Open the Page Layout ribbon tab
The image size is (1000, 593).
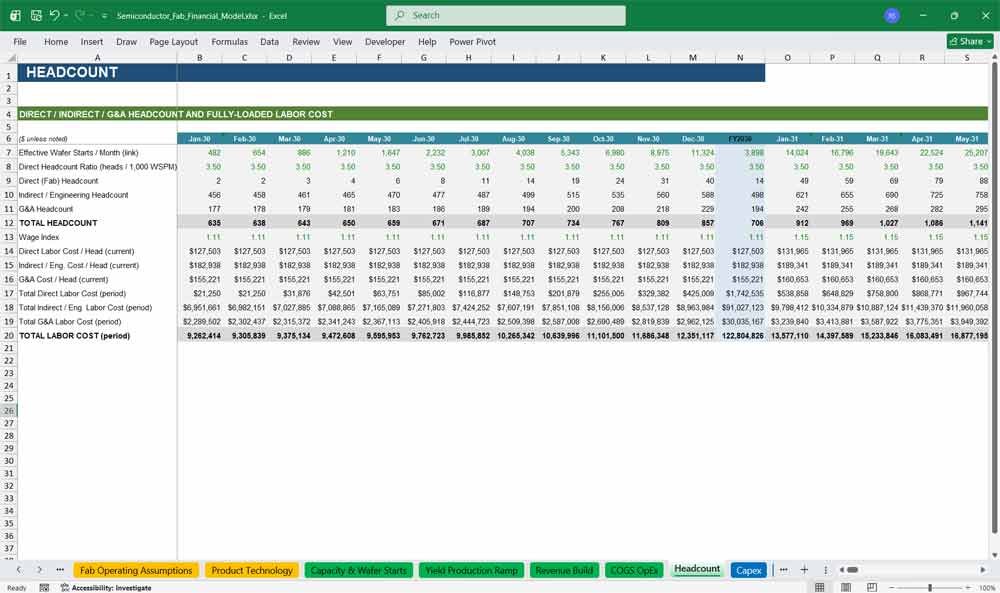coord(173,41)
